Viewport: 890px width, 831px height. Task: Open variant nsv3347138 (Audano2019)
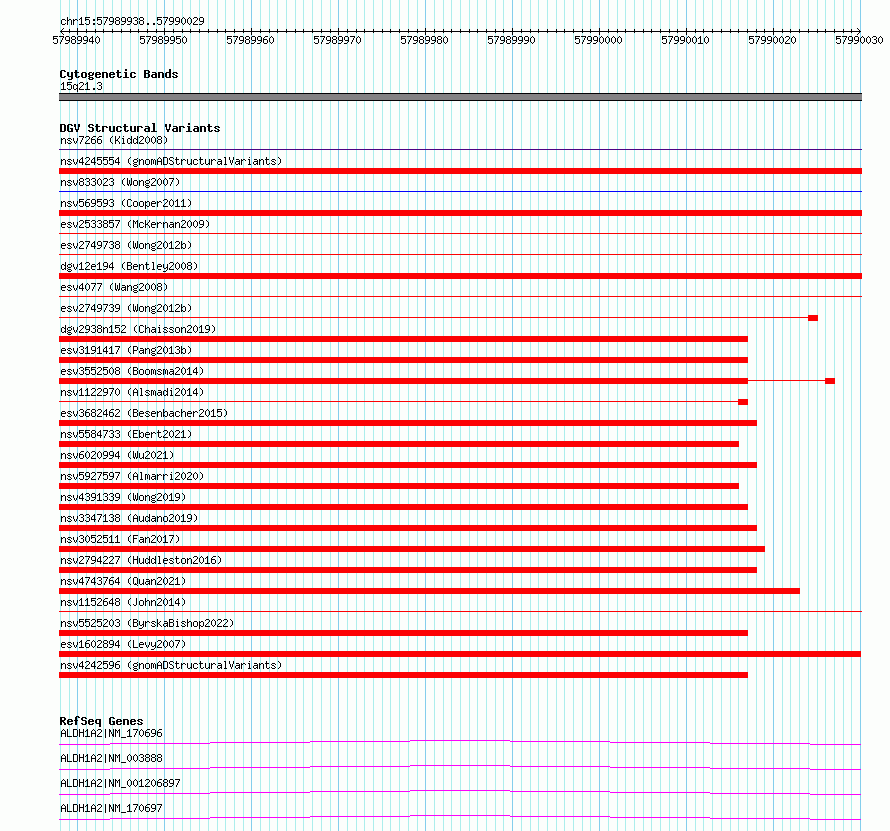pyautogui.click(x=129, y=518)
